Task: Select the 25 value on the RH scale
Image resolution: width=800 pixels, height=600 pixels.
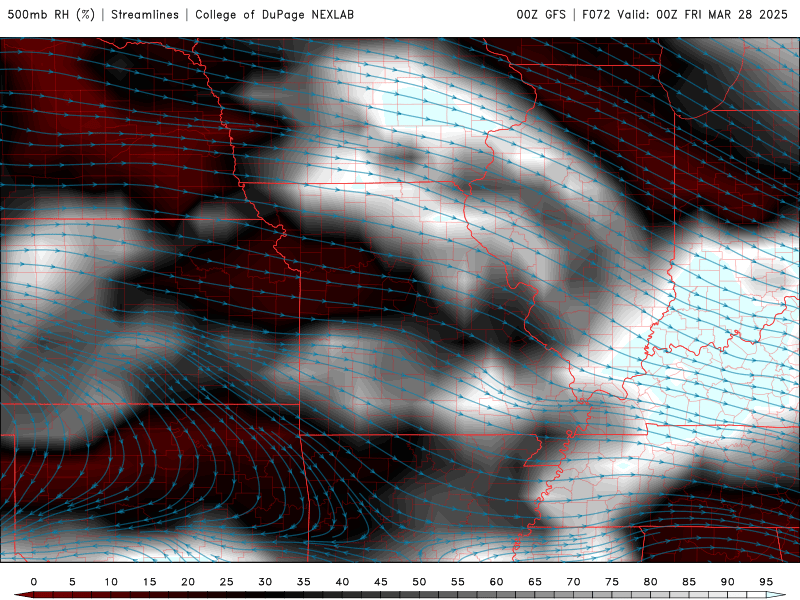Action: (x=227, y=582)
